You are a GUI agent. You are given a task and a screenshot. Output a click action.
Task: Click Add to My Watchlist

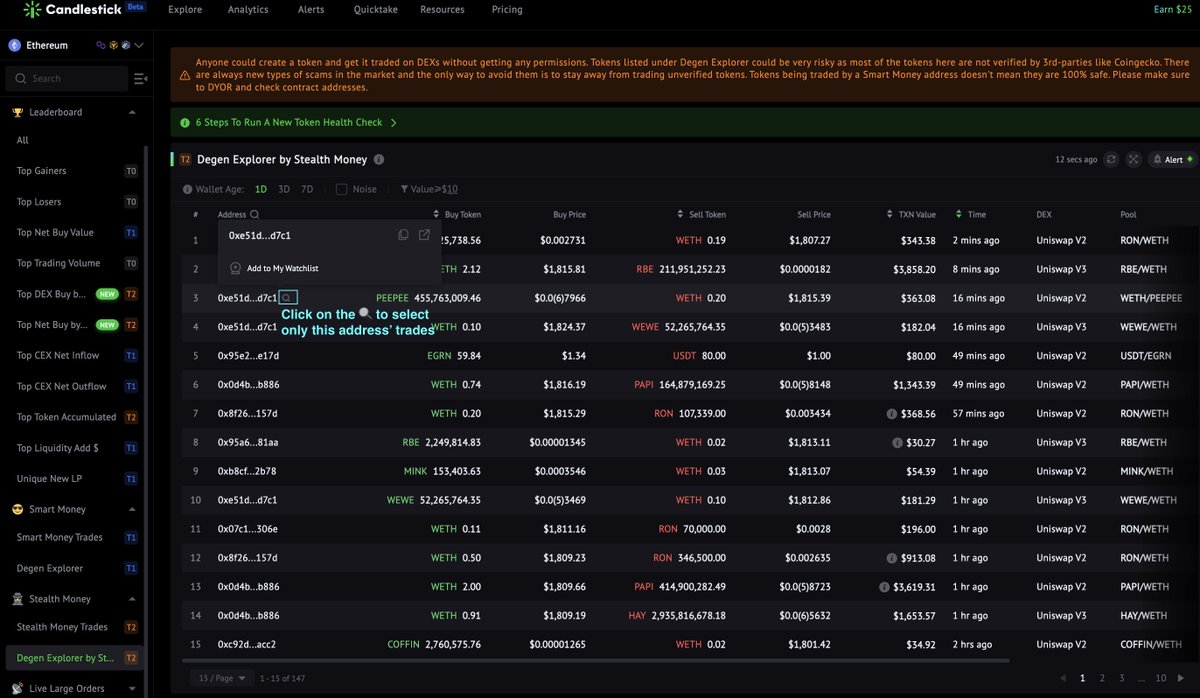tap(283, 268)
